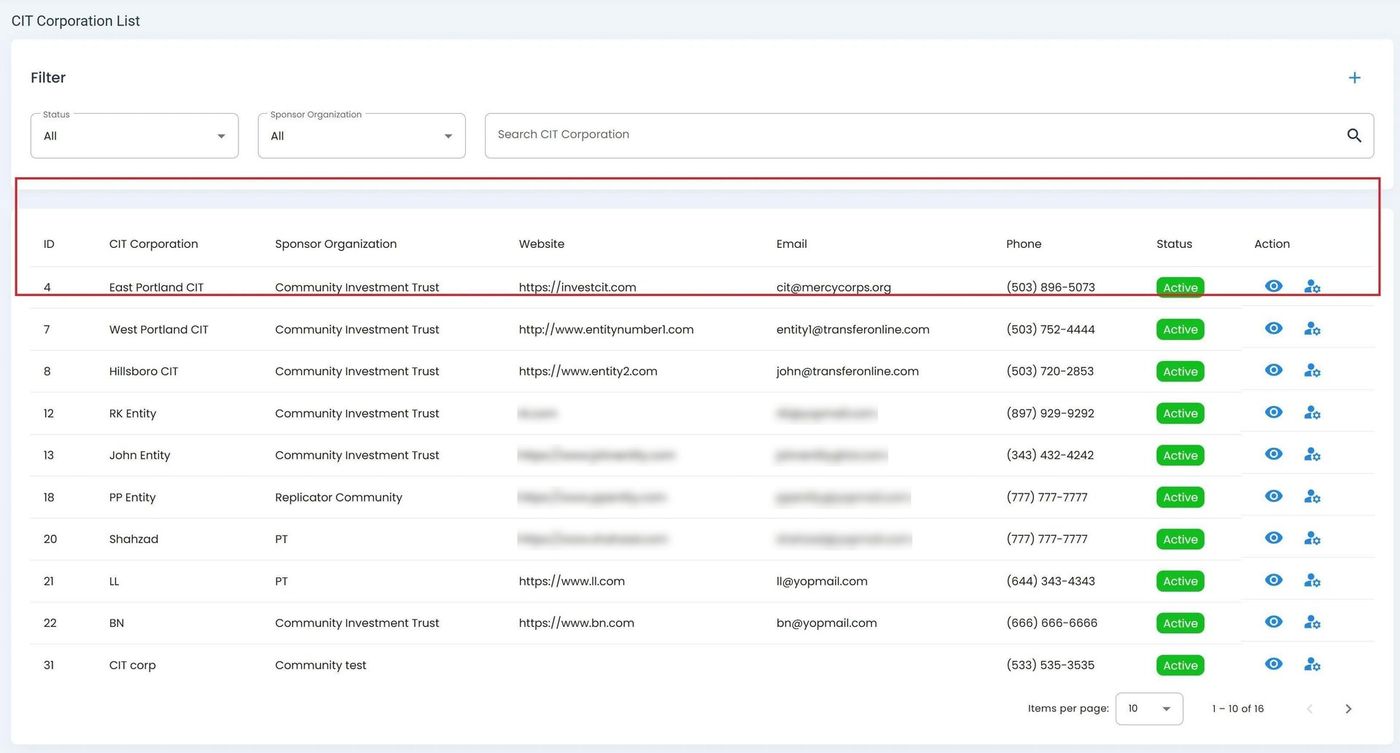The width and height of the screenshot is (1400, 753).
Task: Expand the Sponsor Organization dropdown
Action: click(361, 136)
